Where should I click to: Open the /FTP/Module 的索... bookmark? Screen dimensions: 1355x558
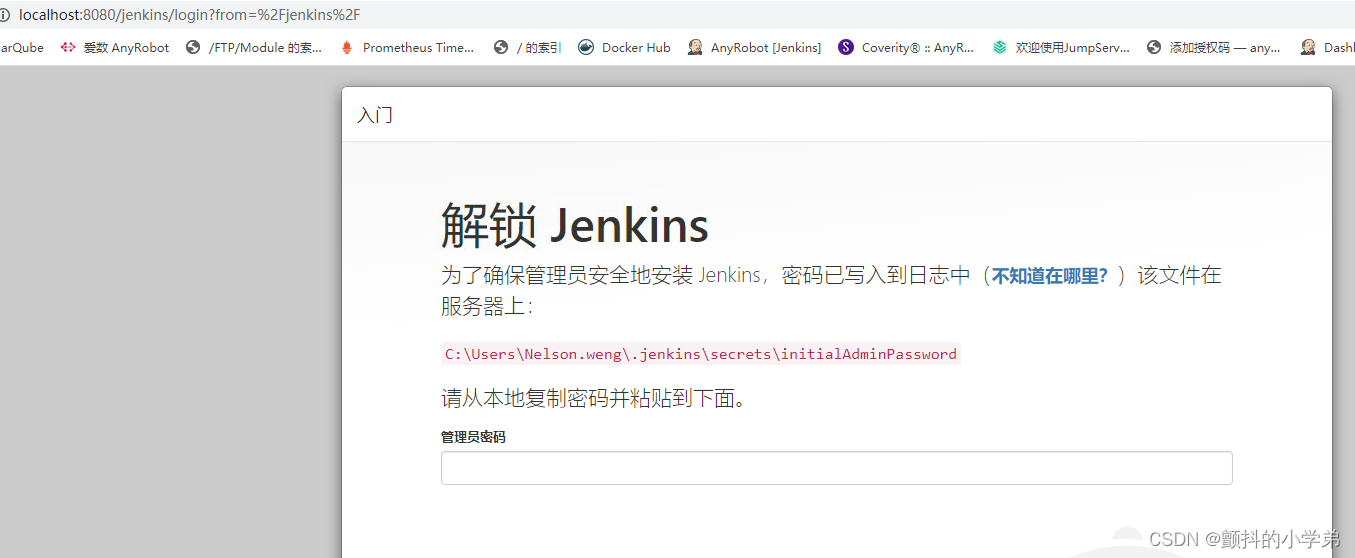[x=254, y=47]
